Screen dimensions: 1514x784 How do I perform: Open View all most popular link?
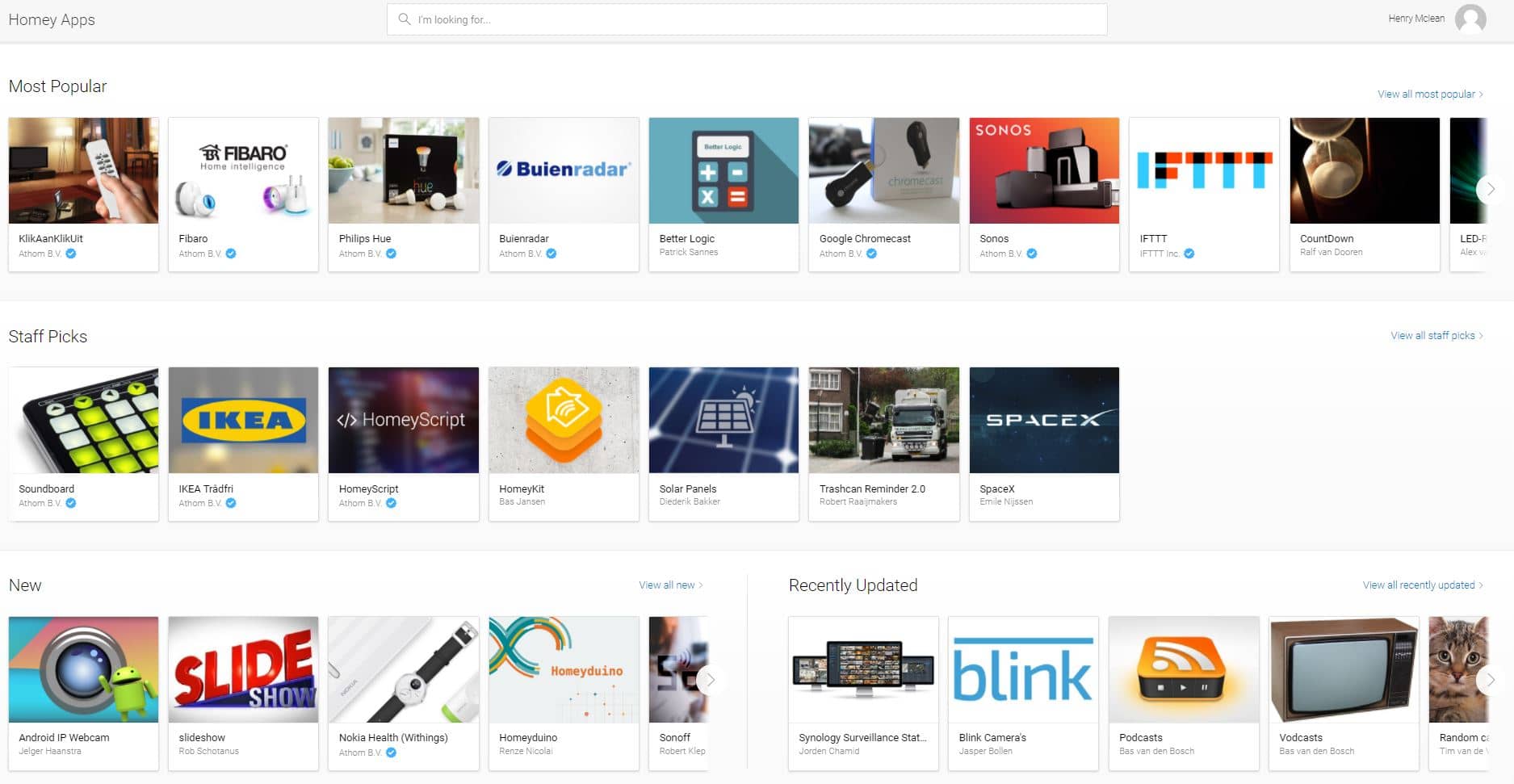click(1430, 94)
